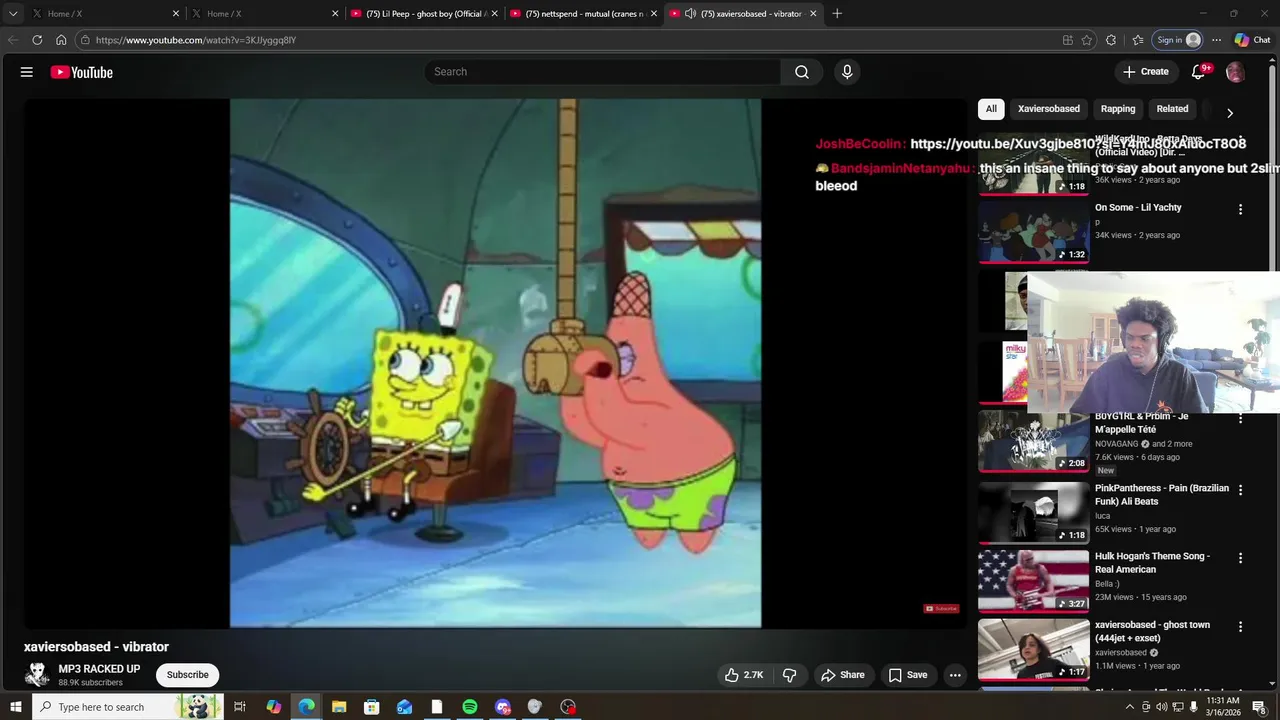The width and height of the screenshot is (1280, 720).
Task: Open File Explorer from the taskbar
Action: (x=339, y=707)
